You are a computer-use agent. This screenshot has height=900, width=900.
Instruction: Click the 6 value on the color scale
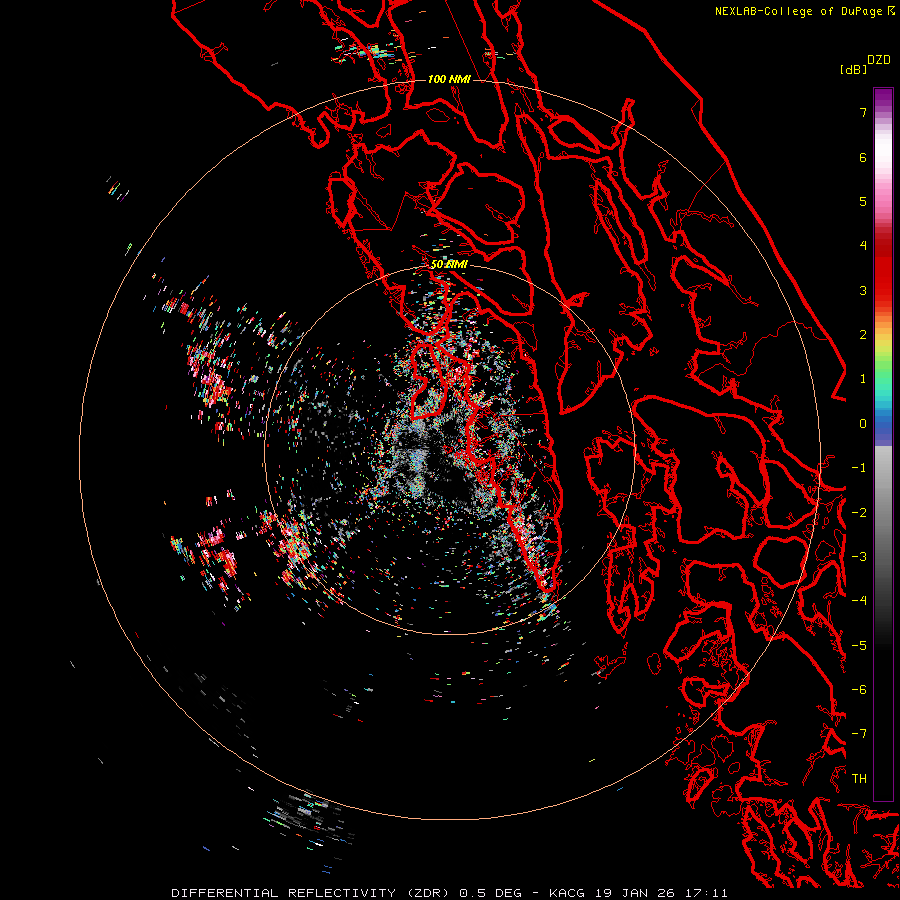[863, 157]
